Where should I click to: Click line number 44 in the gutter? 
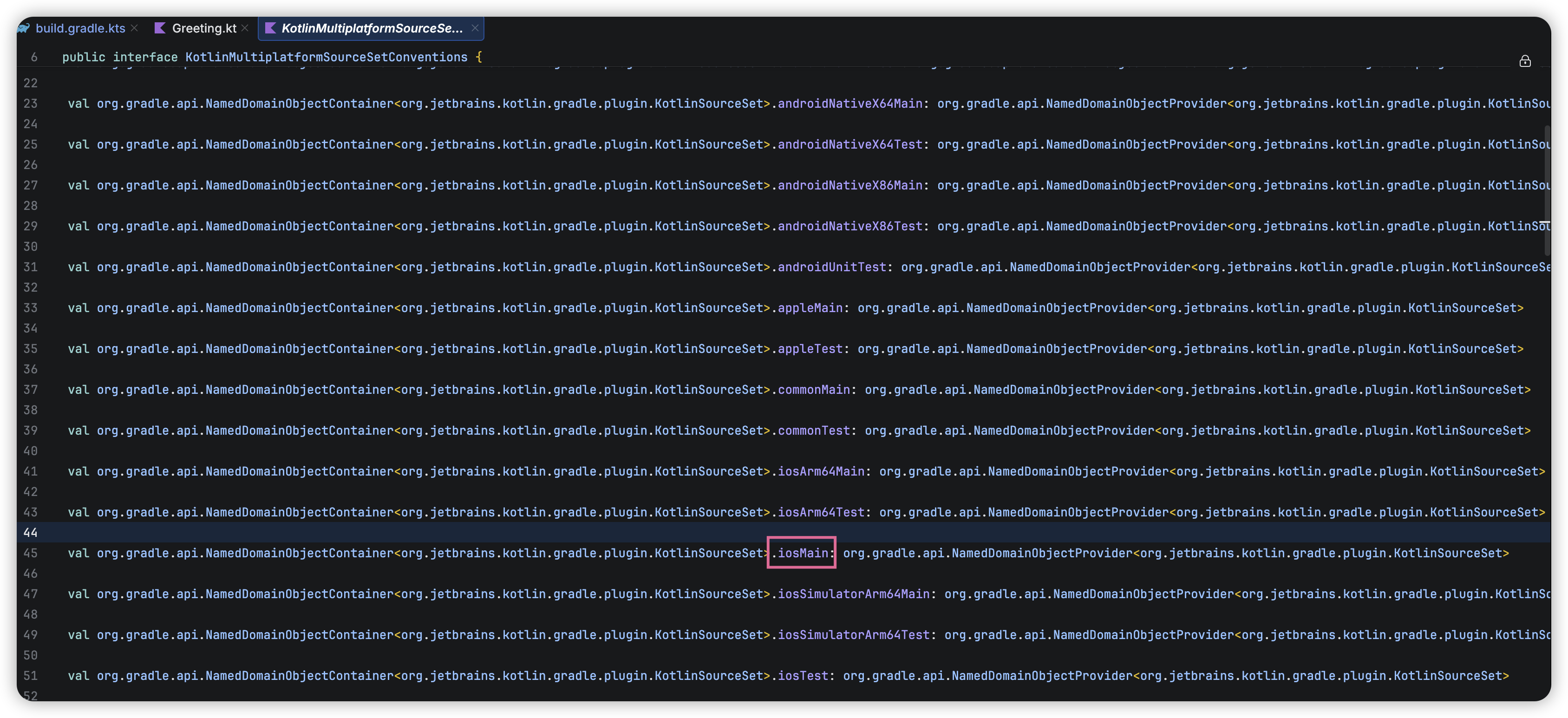click(x=31, y=532)
